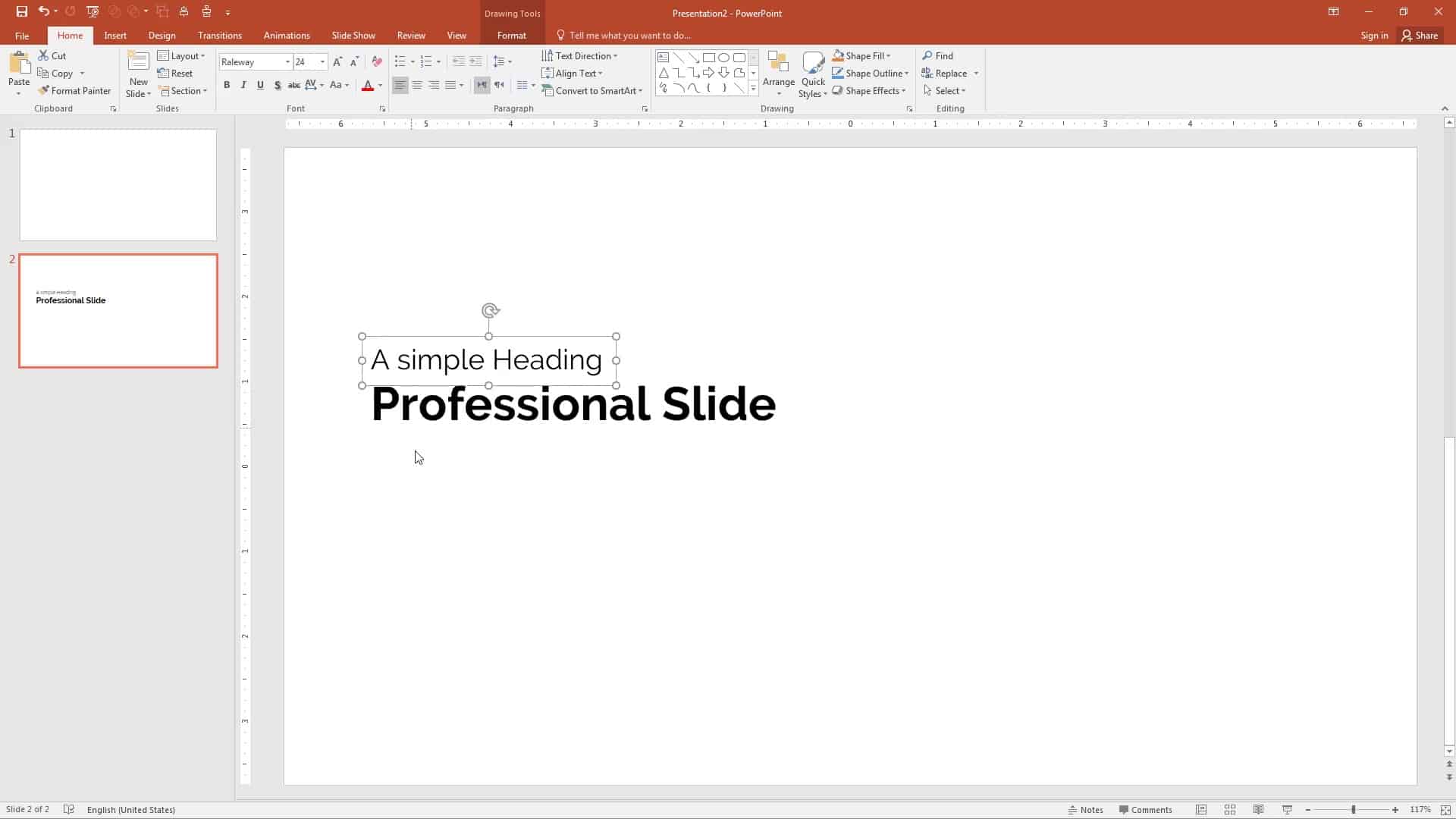Expand the Line Spacing options

[510, 61]
